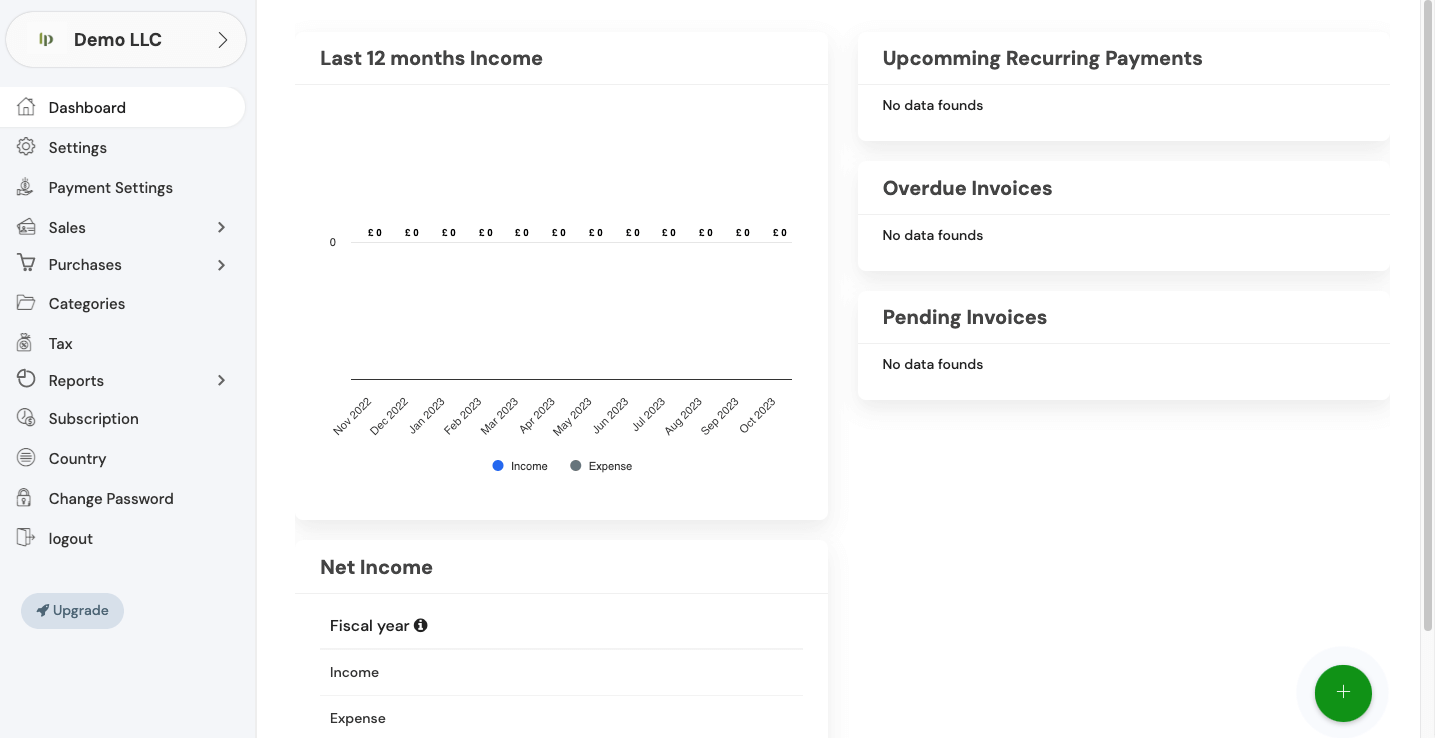Image resolution: width=1436 pixels, height=738 pixels.
Task: Click the green plus floating button
Action: click(x=1343, y=692)
